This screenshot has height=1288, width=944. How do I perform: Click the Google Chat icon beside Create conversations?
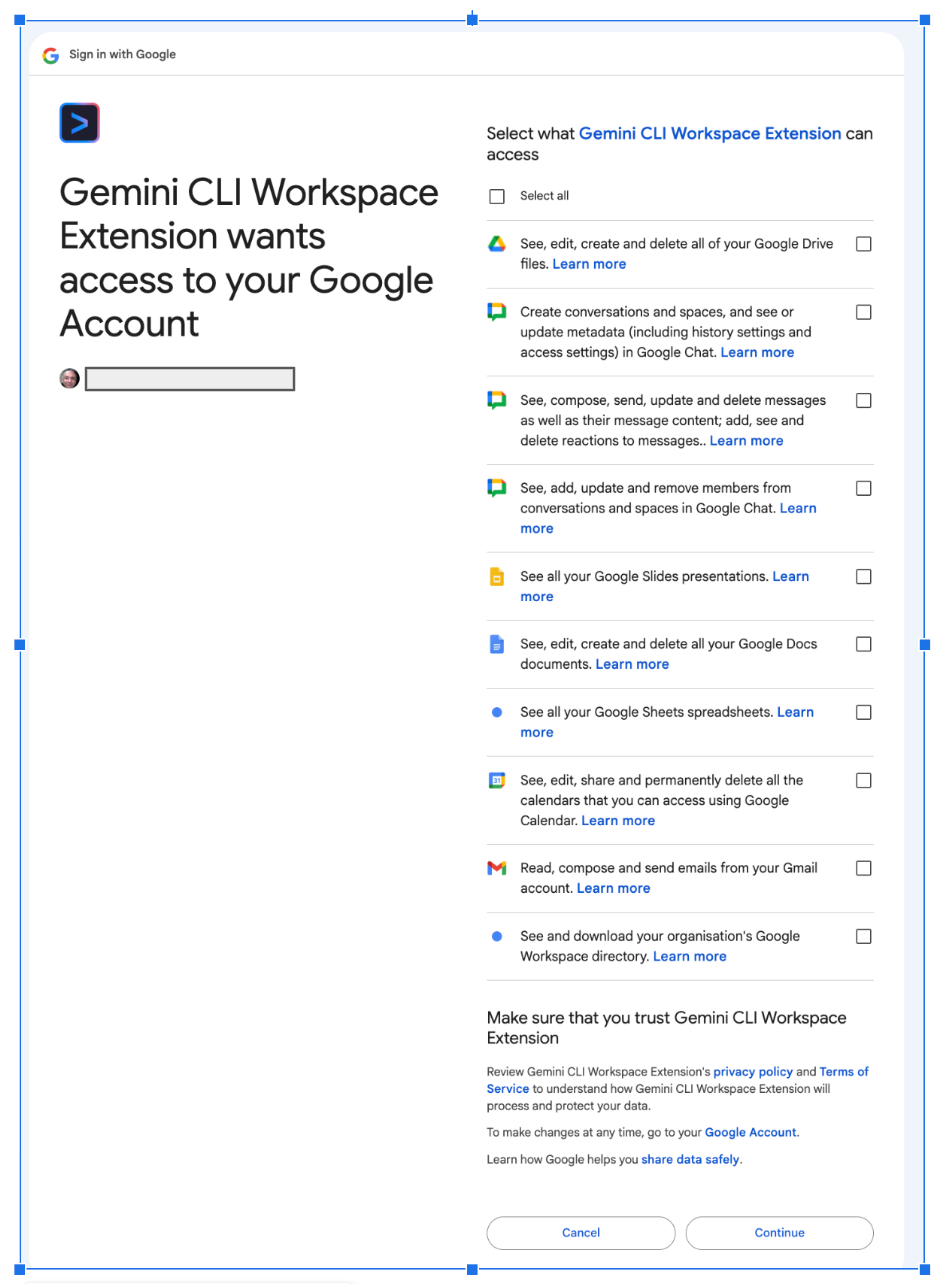point(497,312)
